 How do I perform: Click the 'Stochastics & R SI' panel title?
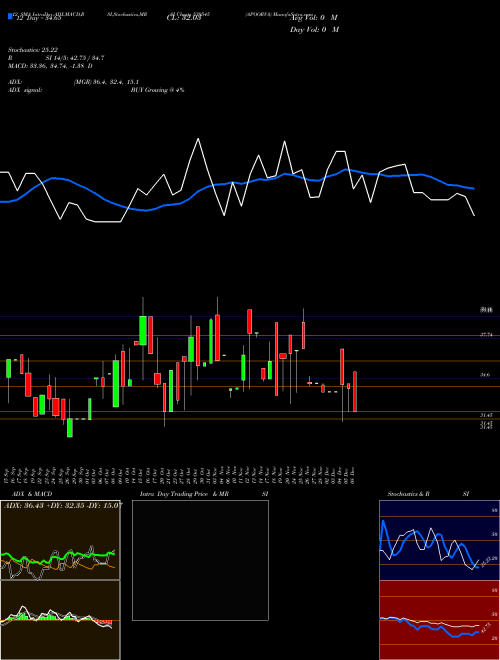pyautogui.click(x=428, y=494)
